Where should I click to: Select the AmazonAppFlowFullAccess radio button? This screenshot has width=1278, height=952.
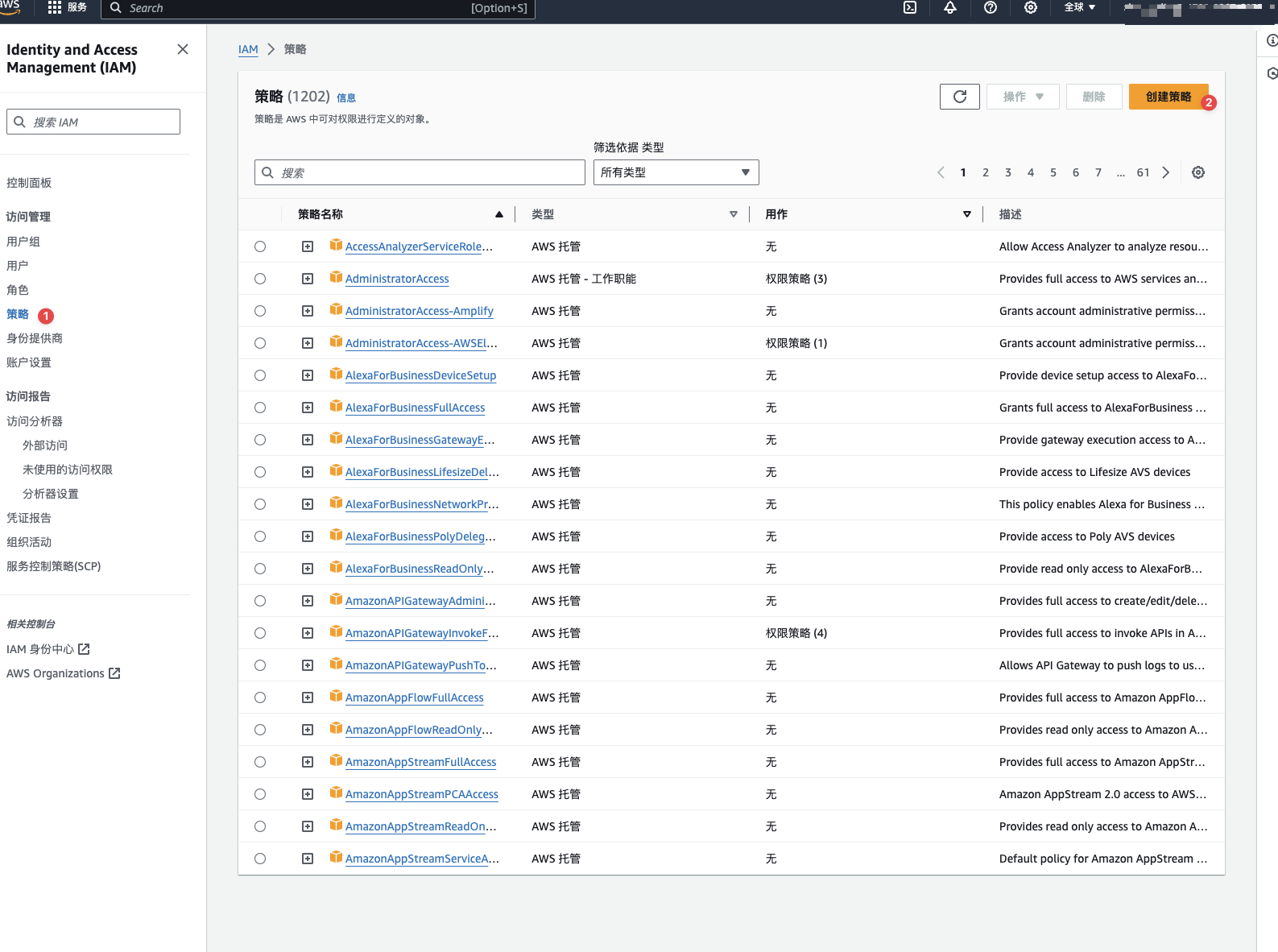click(260, 697)
